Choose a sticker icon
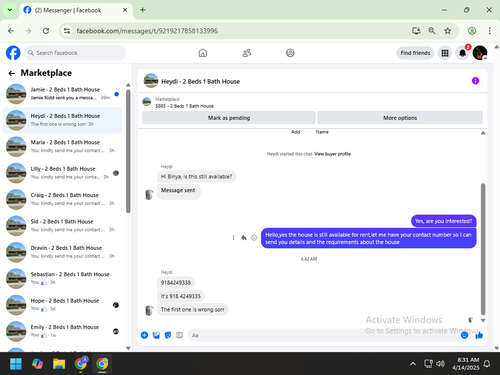The width and height of the screenshot is (500, 375). click(168, 335)
